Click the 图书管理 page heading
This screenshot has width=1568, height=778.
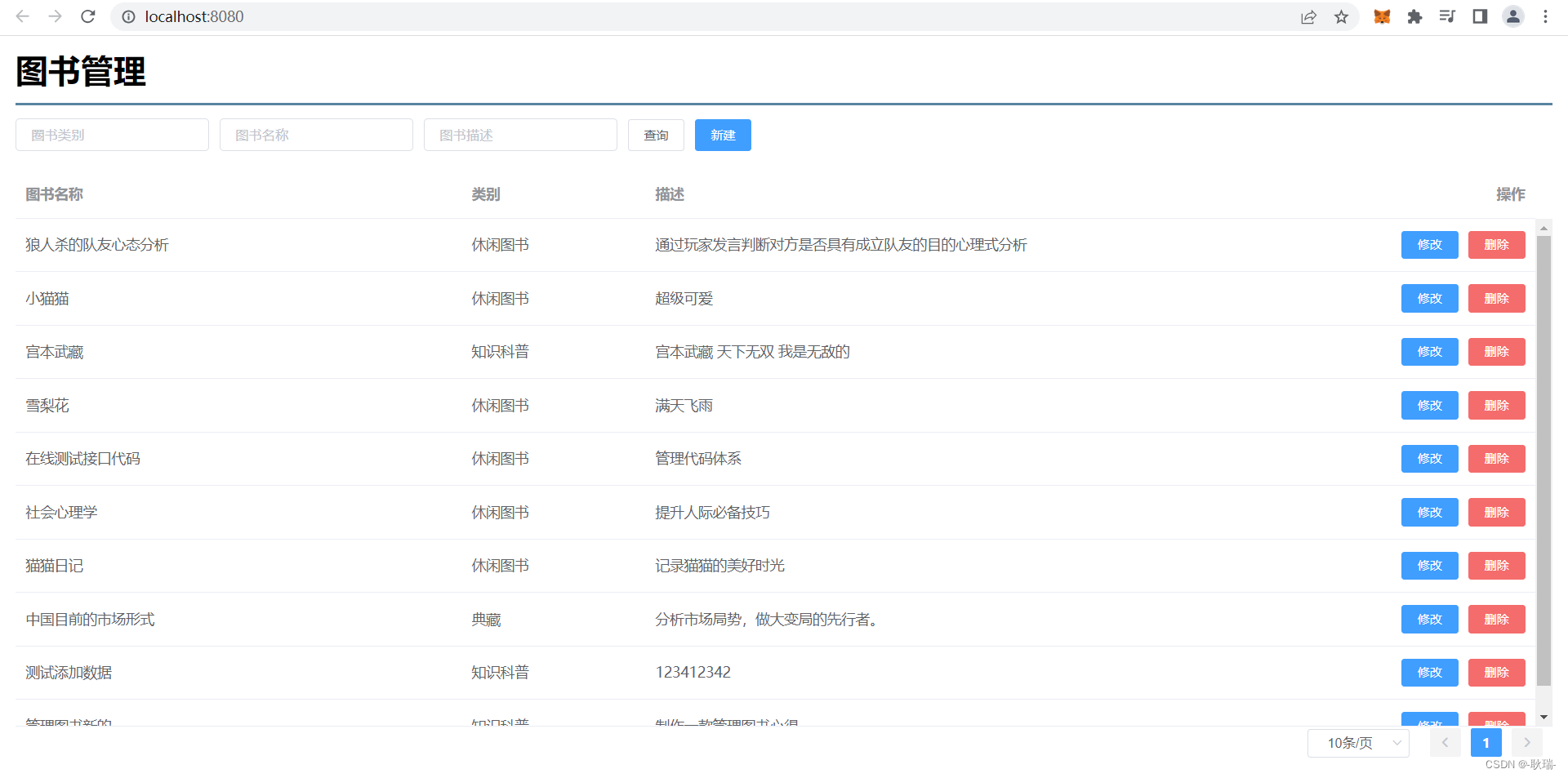(x=81, y=72)
